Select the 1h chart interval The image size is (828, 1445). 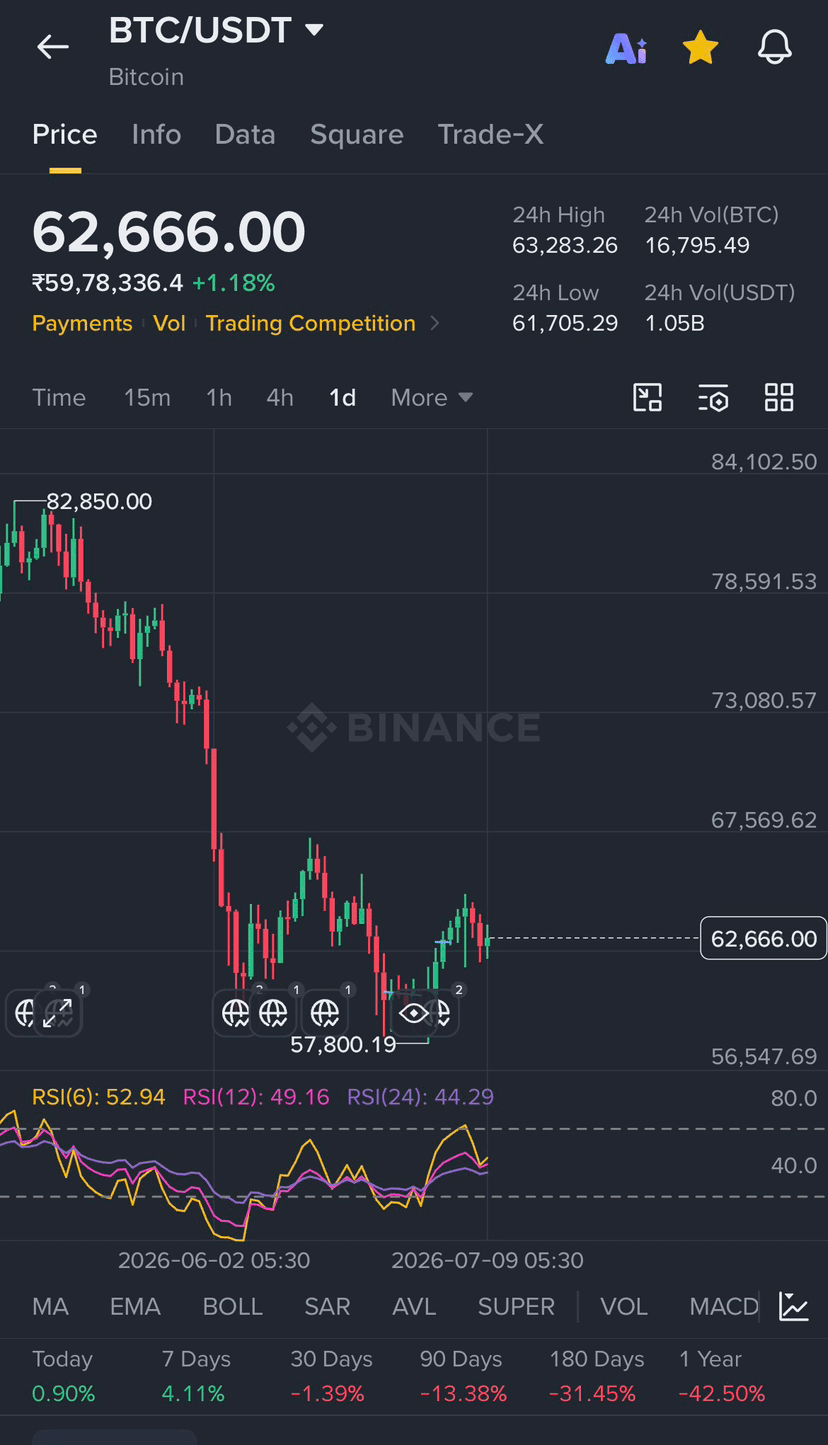pos(219,397)
